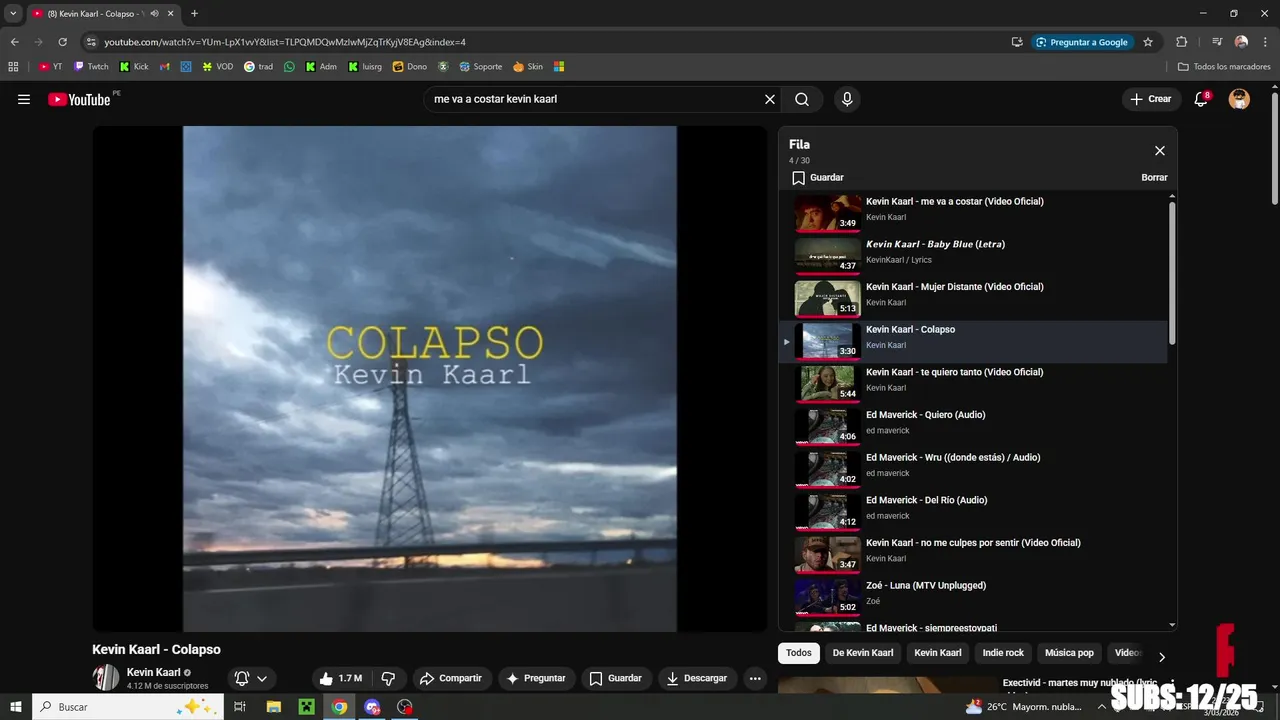Open Kevin Kaarl channel avatar
The image size is (1280, 720).
tap(106, 677)
